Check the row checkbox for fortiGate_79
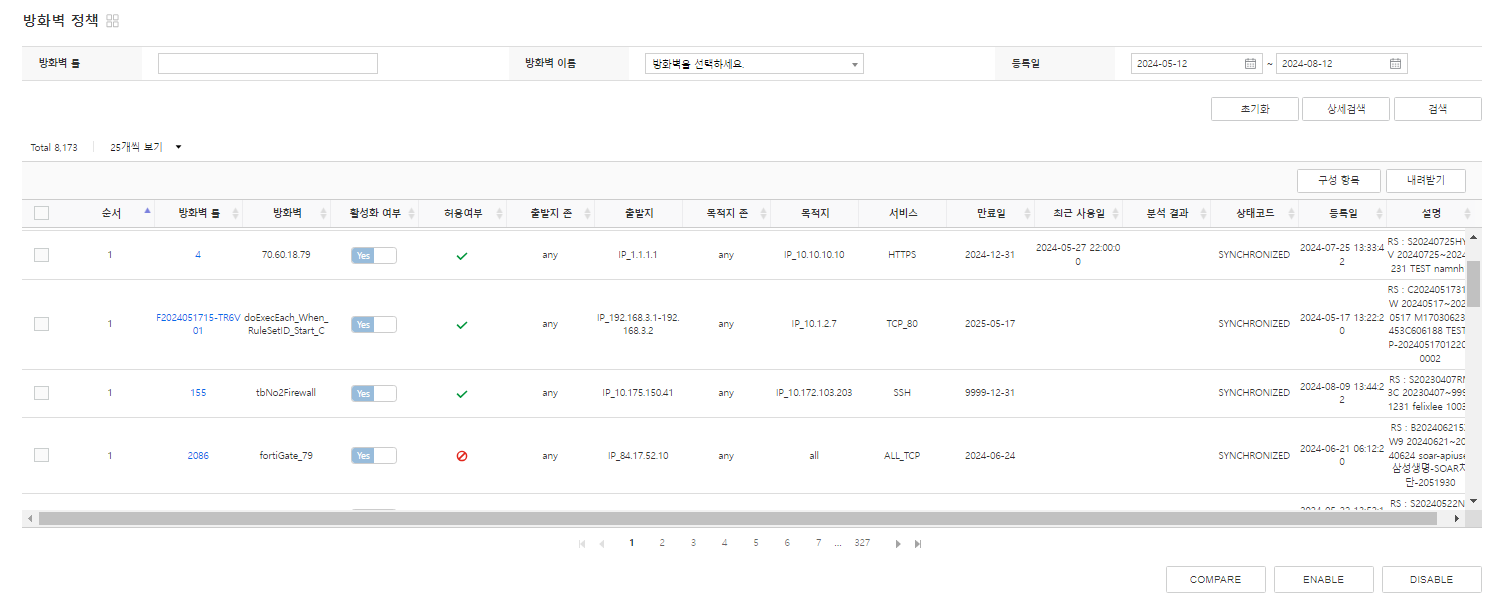The width and height of the screenshot is (1512, 606). [x=41, y=455]
